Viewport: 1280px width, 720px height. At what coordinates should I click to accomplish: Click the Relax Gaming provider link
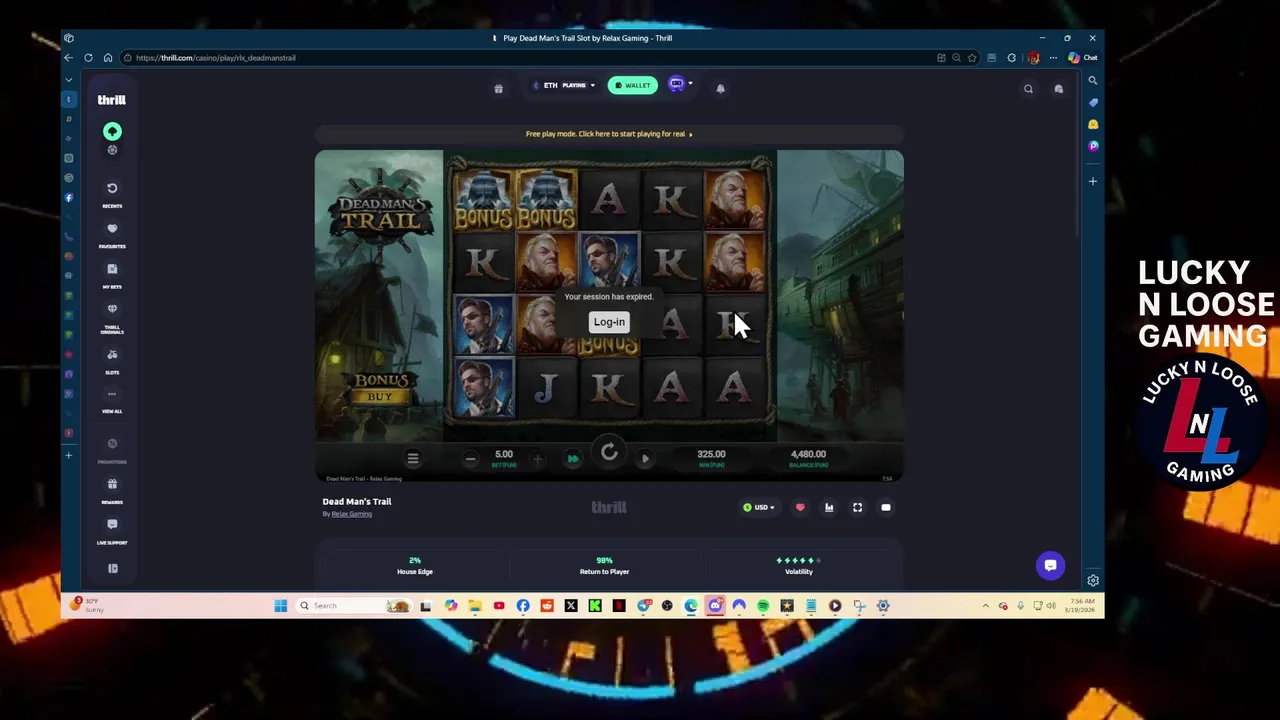click(351, 514)
